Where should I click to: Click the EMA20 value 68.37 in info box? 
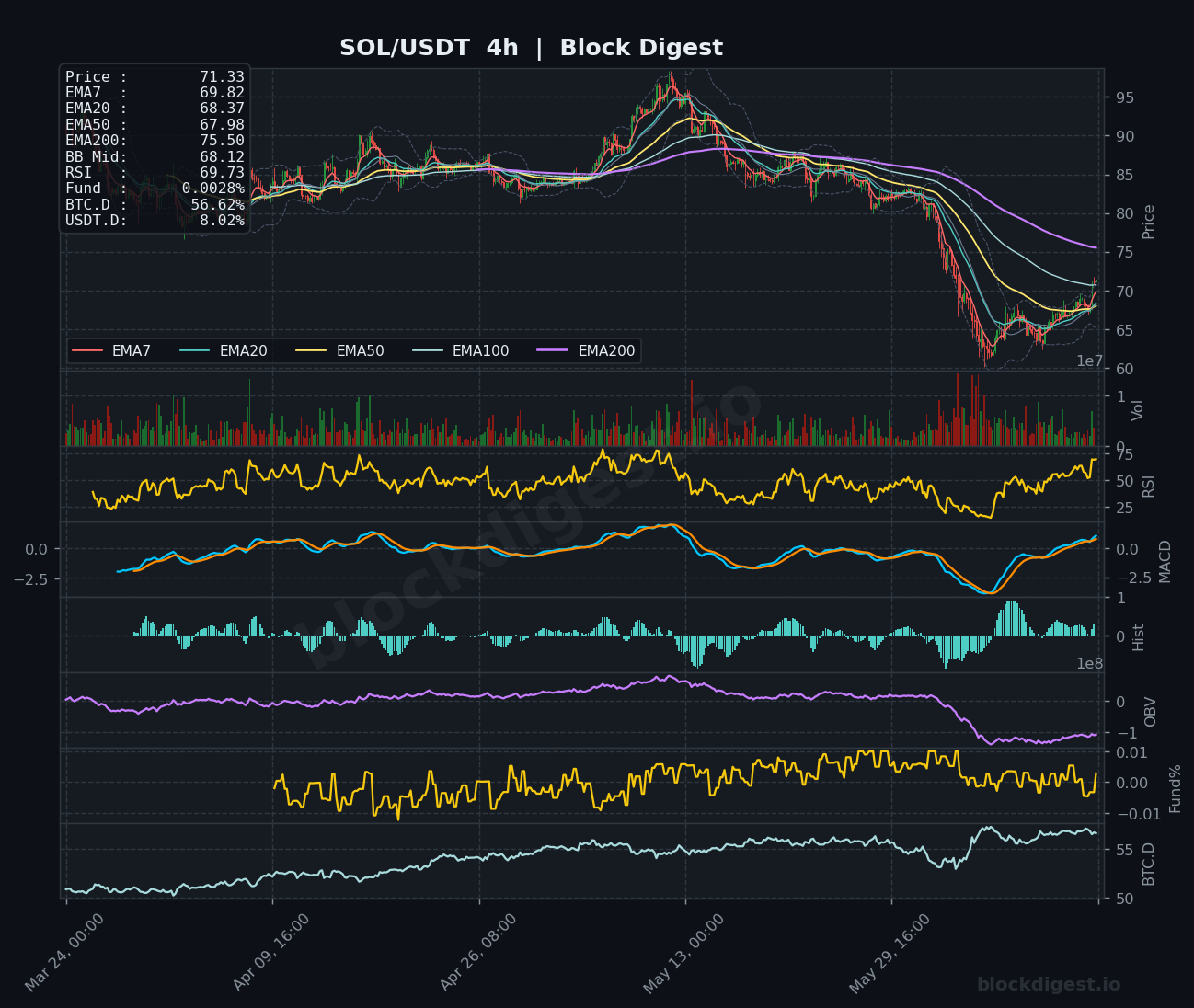pos(222,109)
